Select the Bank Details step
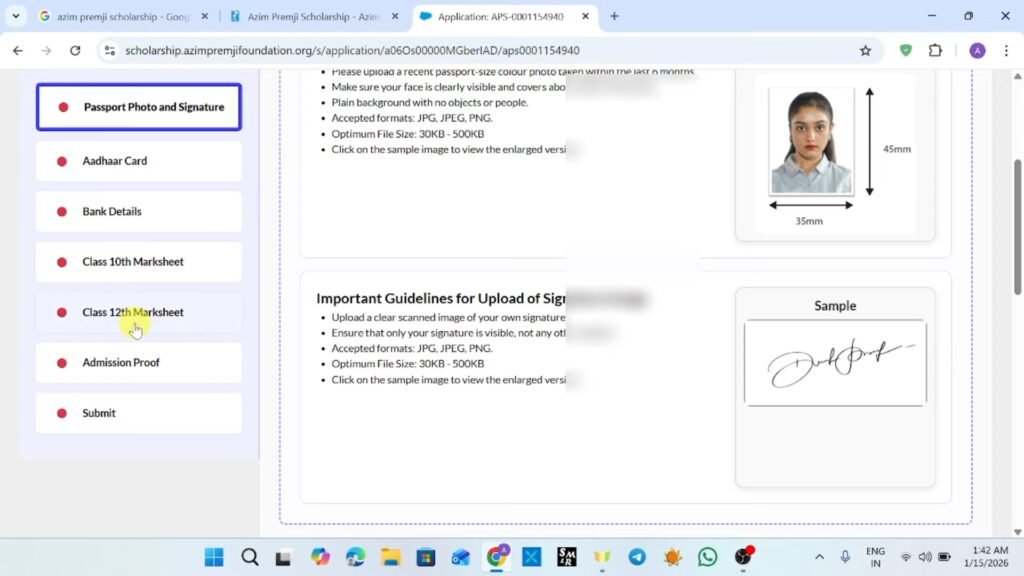The height and width of the screenshot is (576, 1024). (x=138, y=211)
